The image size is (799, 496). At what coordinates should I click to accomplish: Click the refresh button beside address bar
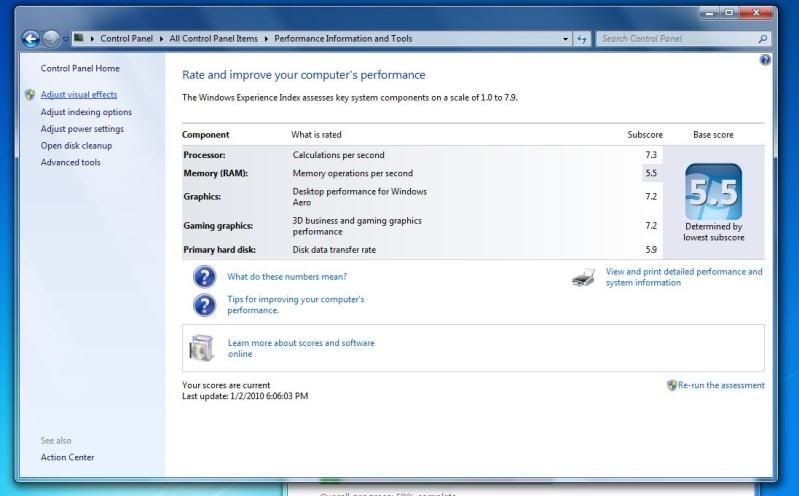click(x=582, y=39)
